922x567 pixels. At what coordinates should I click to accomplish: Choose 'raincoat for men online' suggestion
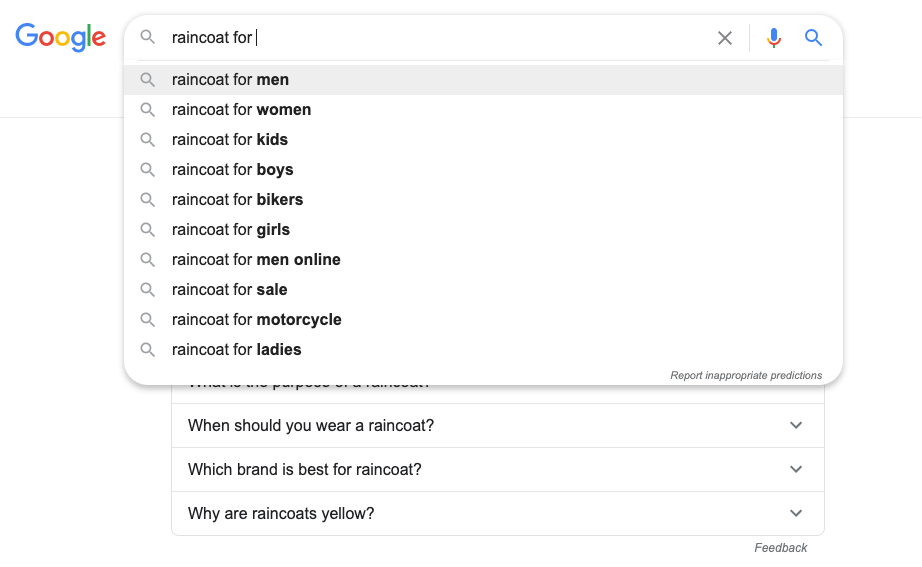pos(256,260)
